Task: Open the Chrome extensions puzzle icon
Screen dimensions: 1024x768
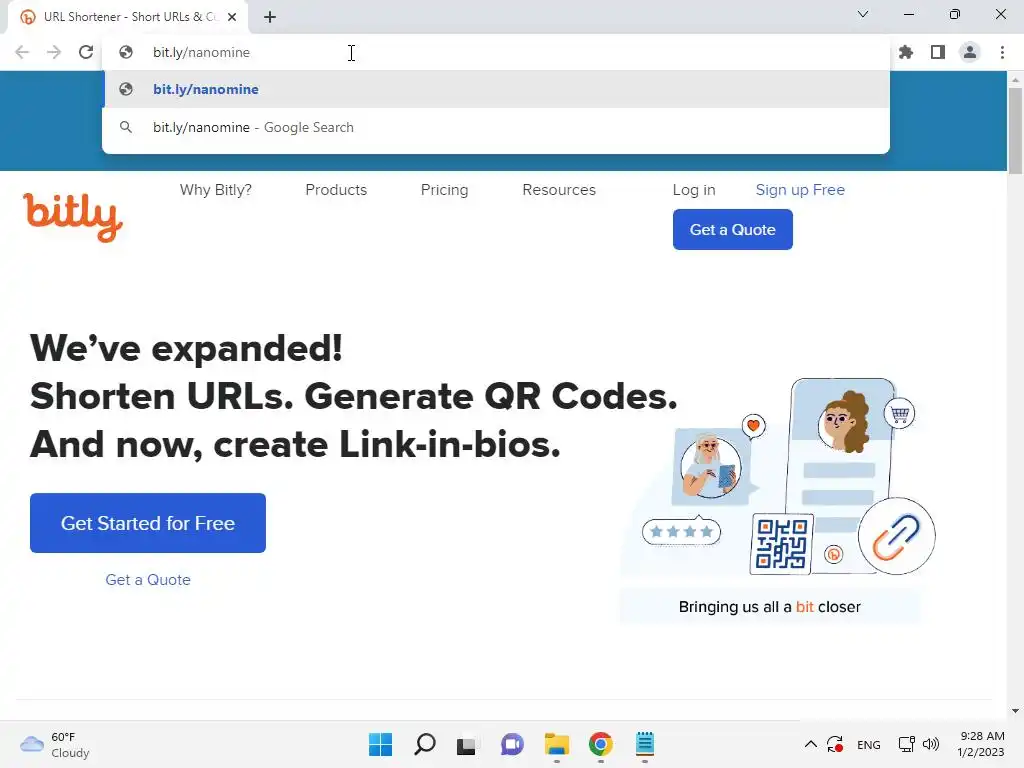Action: [x=906, y=52]
